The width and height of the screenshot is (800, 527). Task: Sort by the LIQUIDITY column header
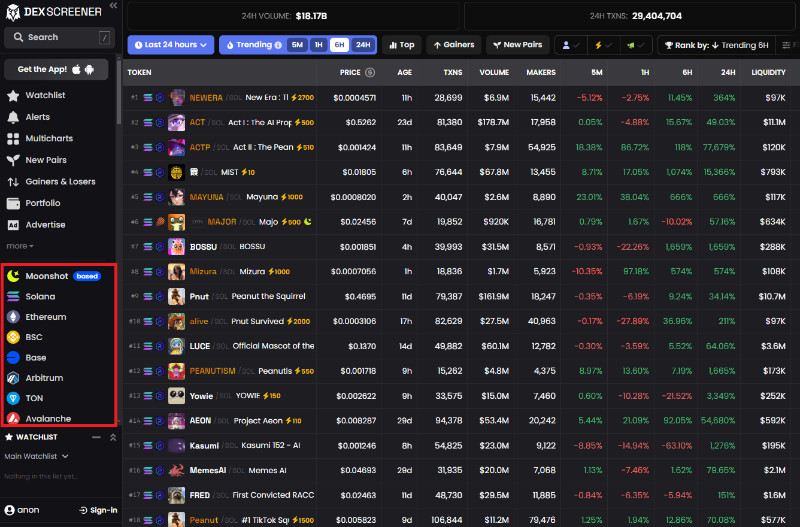[x=768, y=72]
